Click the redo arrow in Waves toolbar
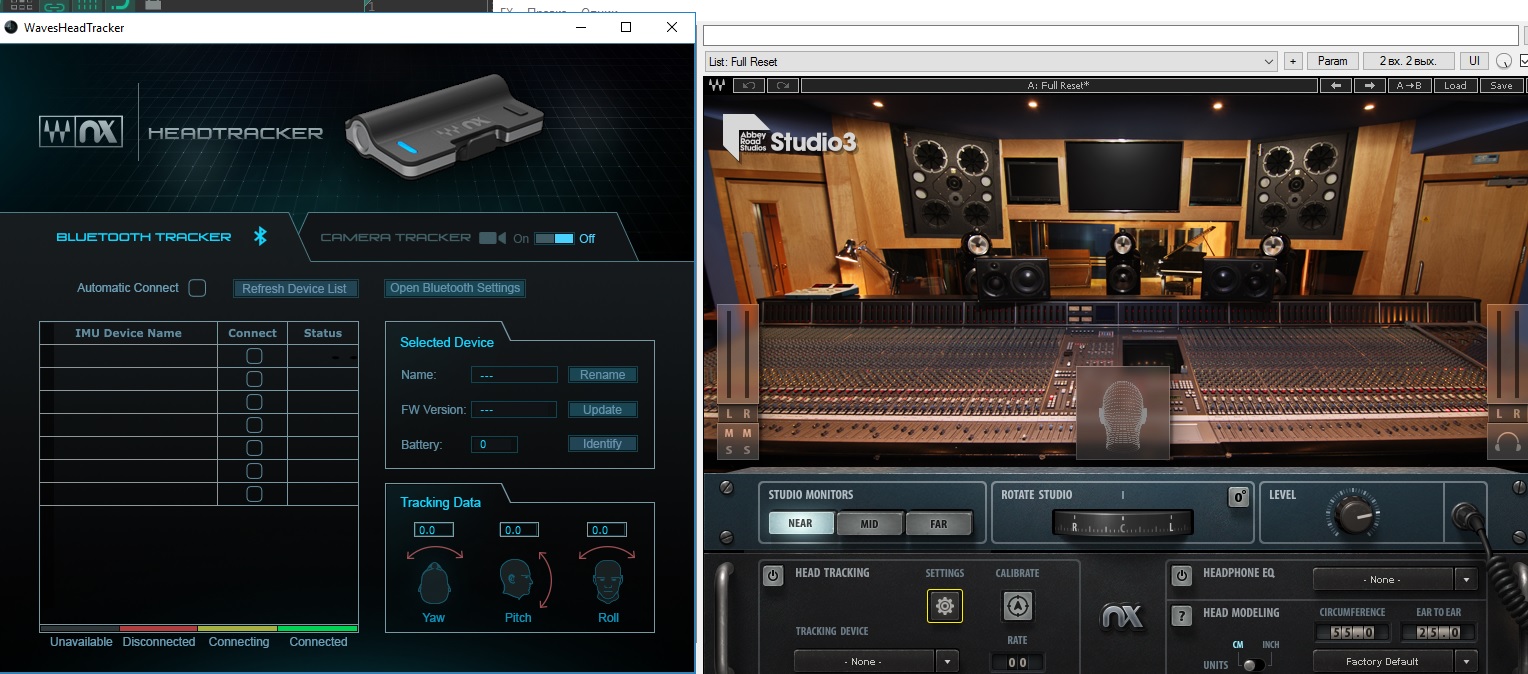Image resolution: width=1528 pixels, height=674 pixels. pyautogui.click(x=783, y=86)
